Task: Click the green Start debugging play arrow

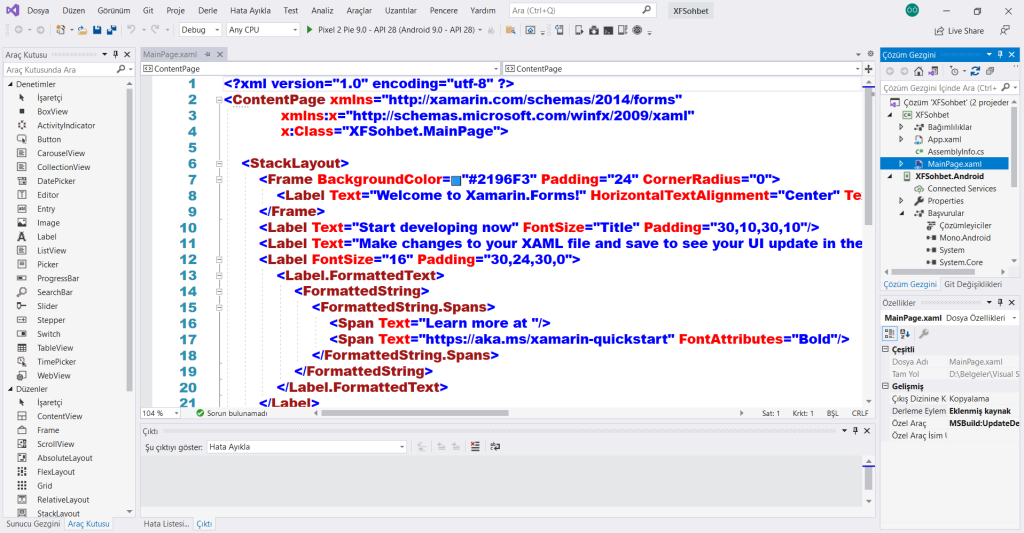Action: coord(309,30)
